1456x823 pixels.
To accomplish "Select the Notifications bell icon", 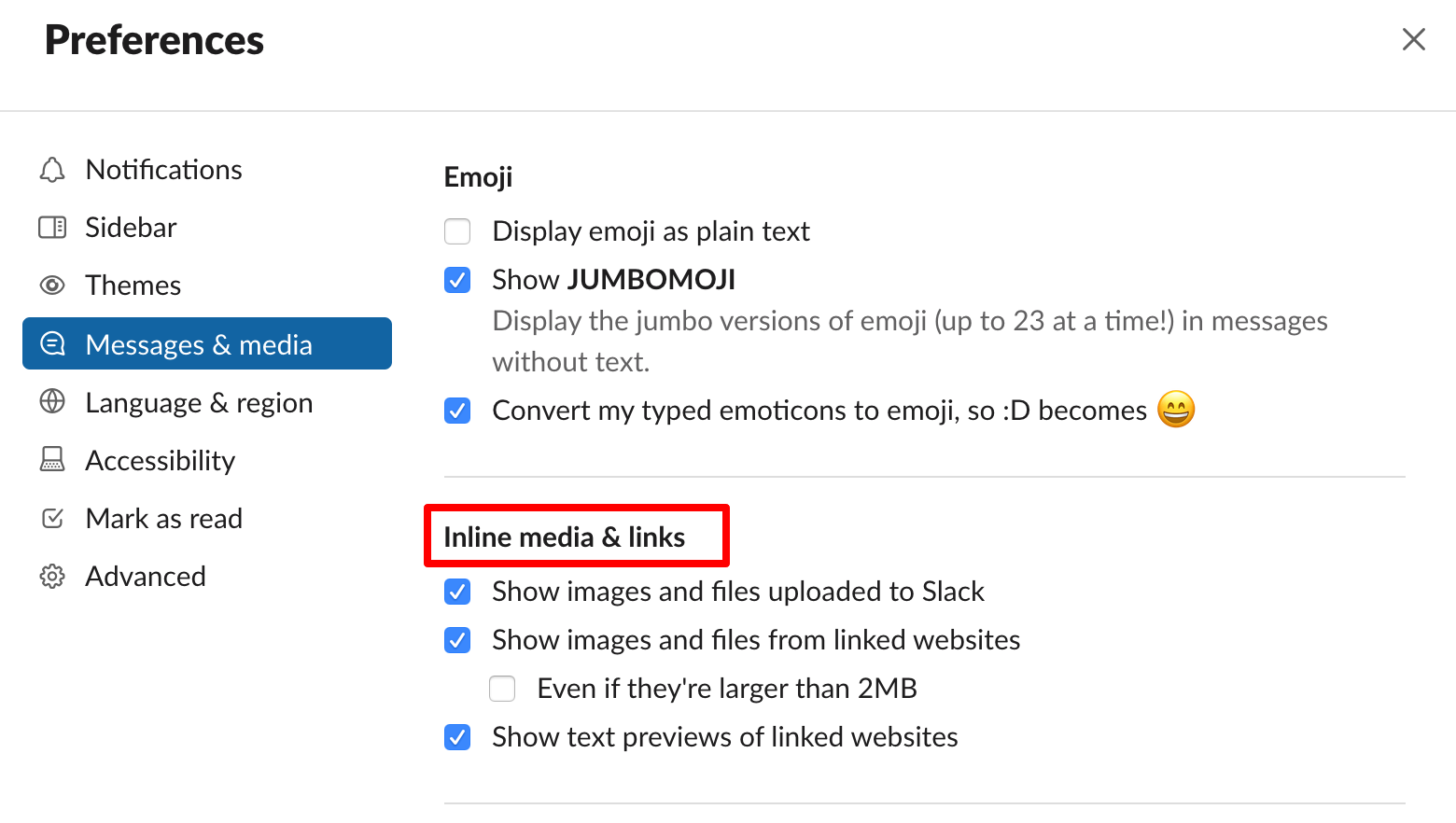I will click(x=51, y=169).
